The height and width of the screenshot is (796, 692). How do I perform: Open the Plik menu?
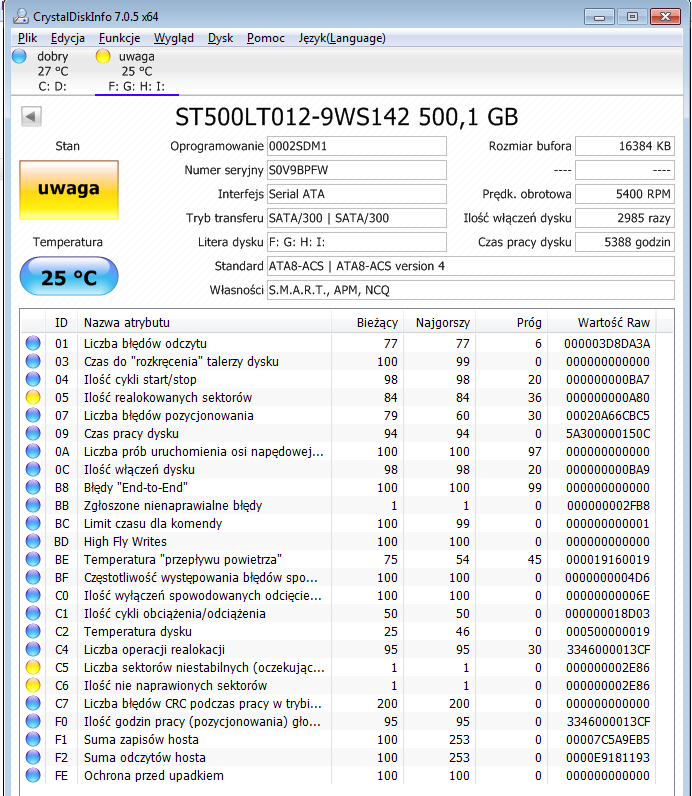[x=27, y=38]
